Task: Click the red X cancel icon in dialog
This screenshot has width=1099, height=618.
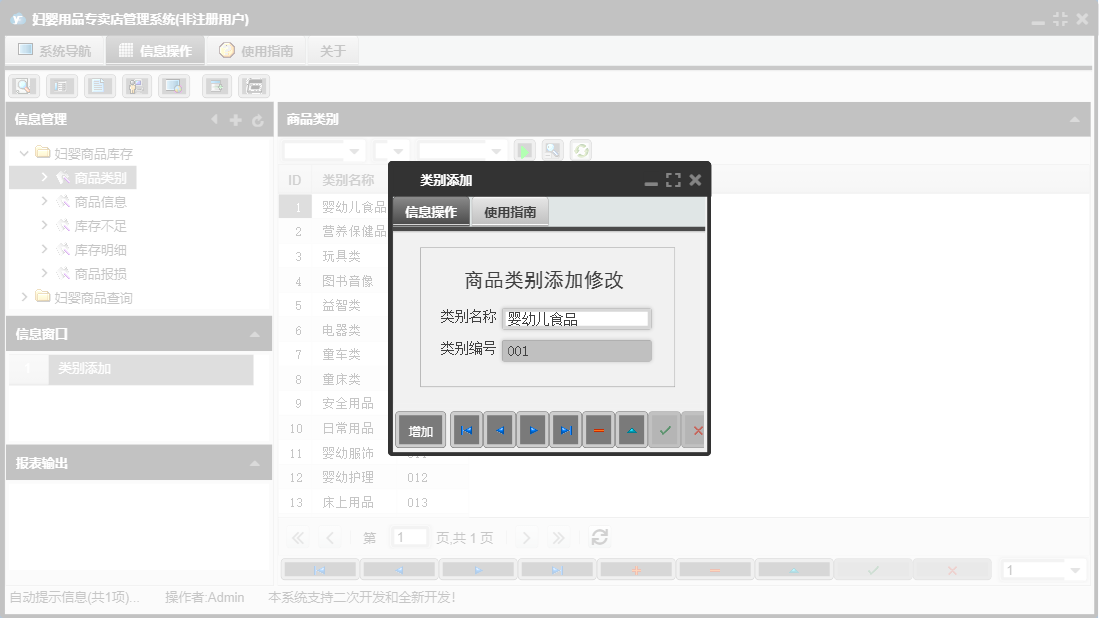Action: [x=697, y=430]
